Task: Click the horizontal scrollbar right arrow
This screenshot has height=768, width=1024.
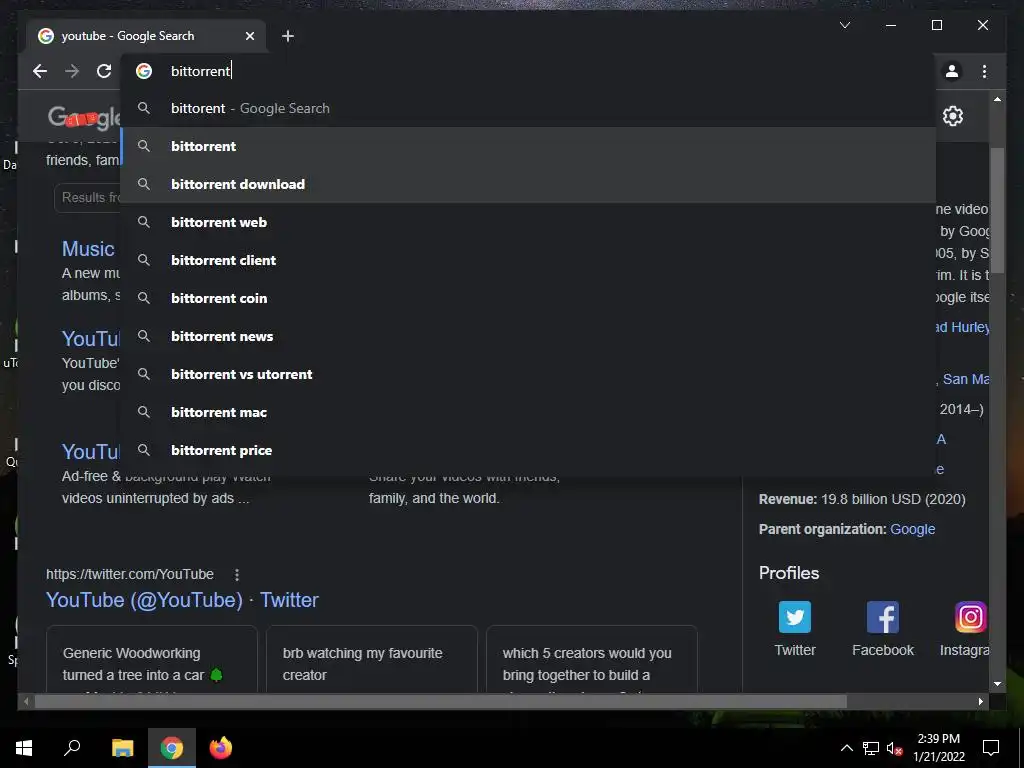Action: (980, 701)
